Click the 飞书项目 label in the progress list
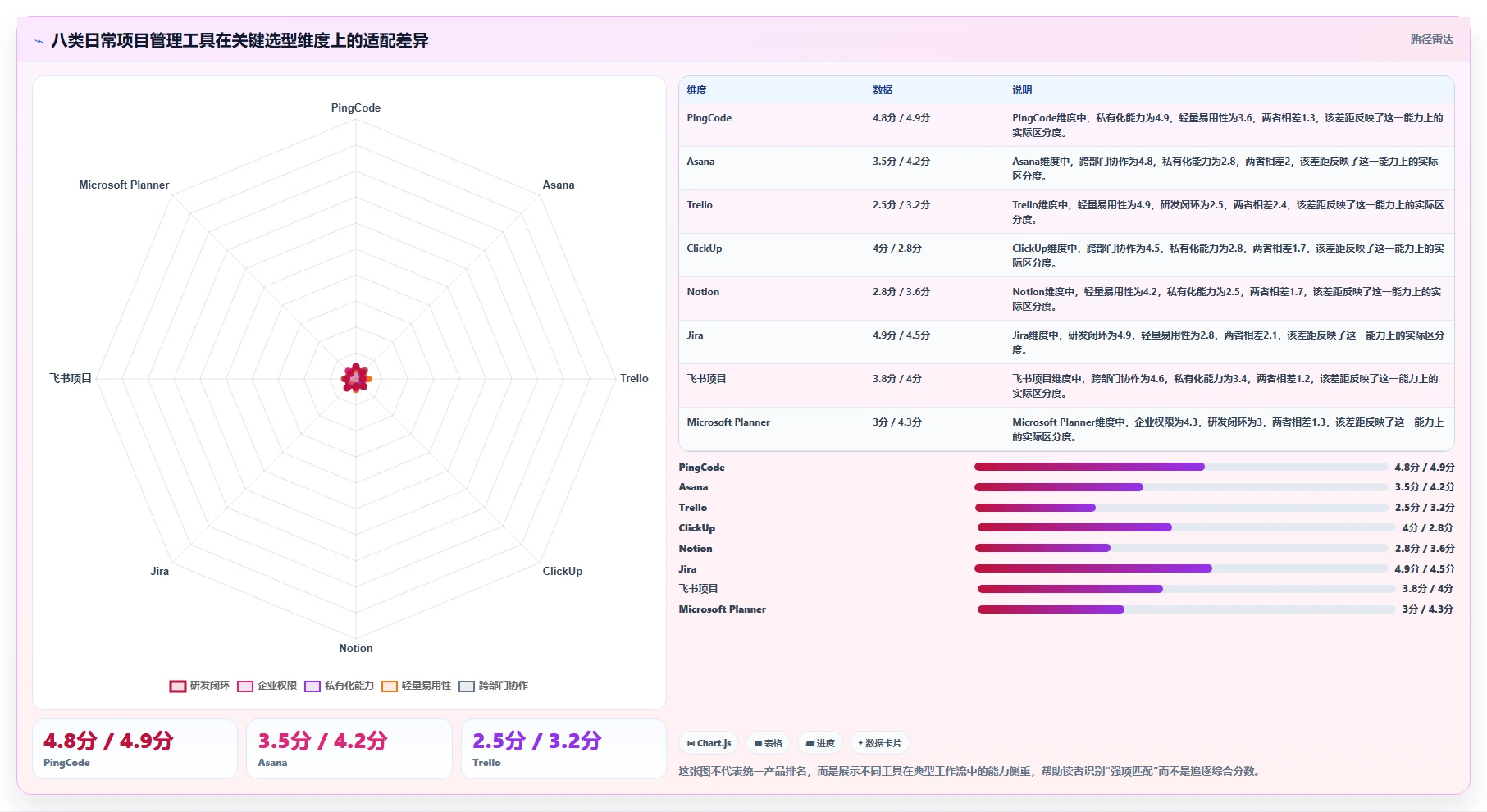Viewport: 1487px width, 812px height. pos(698,589)
